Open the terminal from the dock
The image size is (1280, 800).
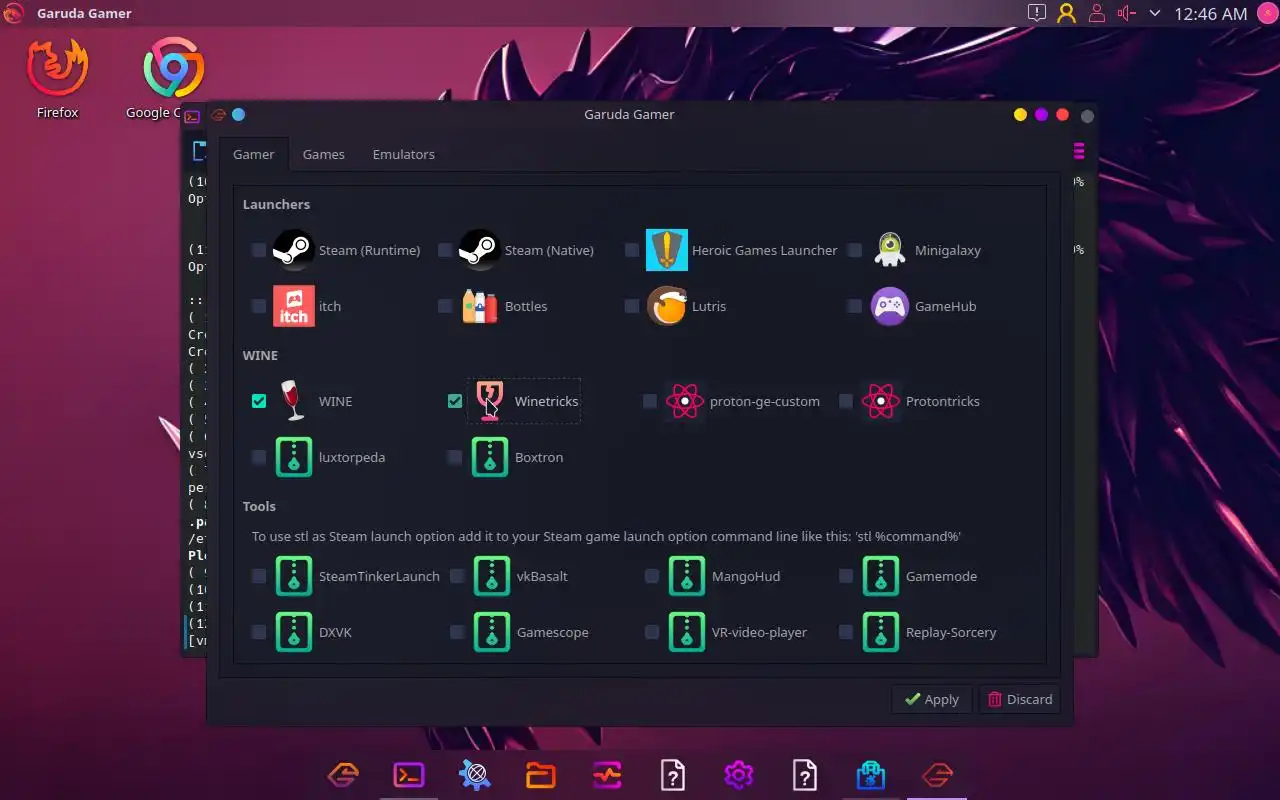click(x=409, y=775)
